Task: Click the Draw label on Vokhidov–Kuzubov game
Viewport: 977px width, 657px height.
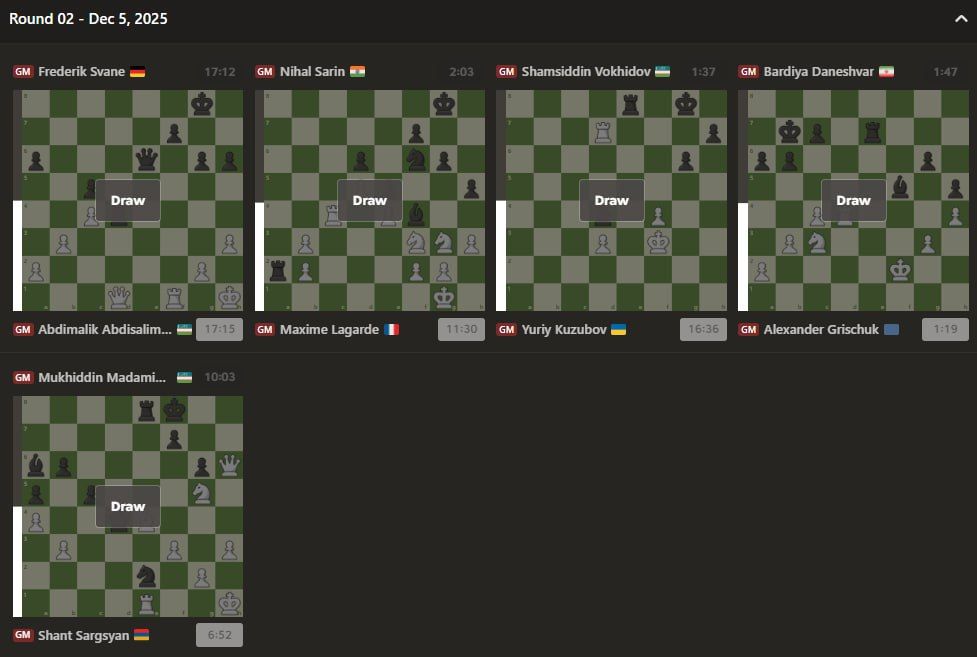Action: 612,200
